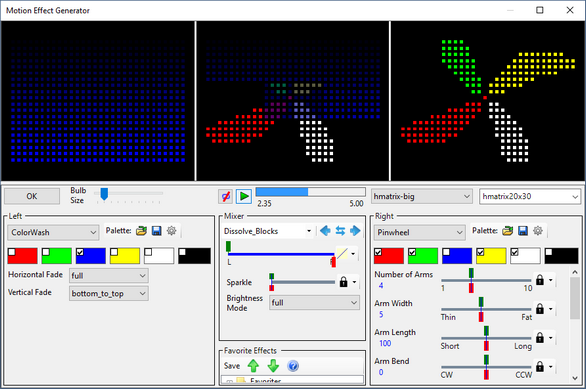
Task: Click the Arm Width slider track
Action: (486, 309)
